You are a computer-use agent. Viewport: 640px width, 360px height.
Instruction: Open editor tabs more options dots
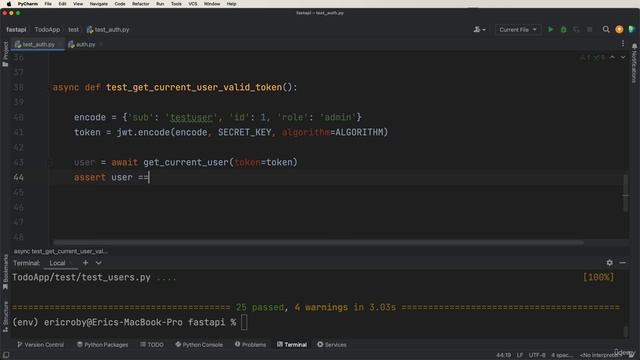click(x=623, y=44)
